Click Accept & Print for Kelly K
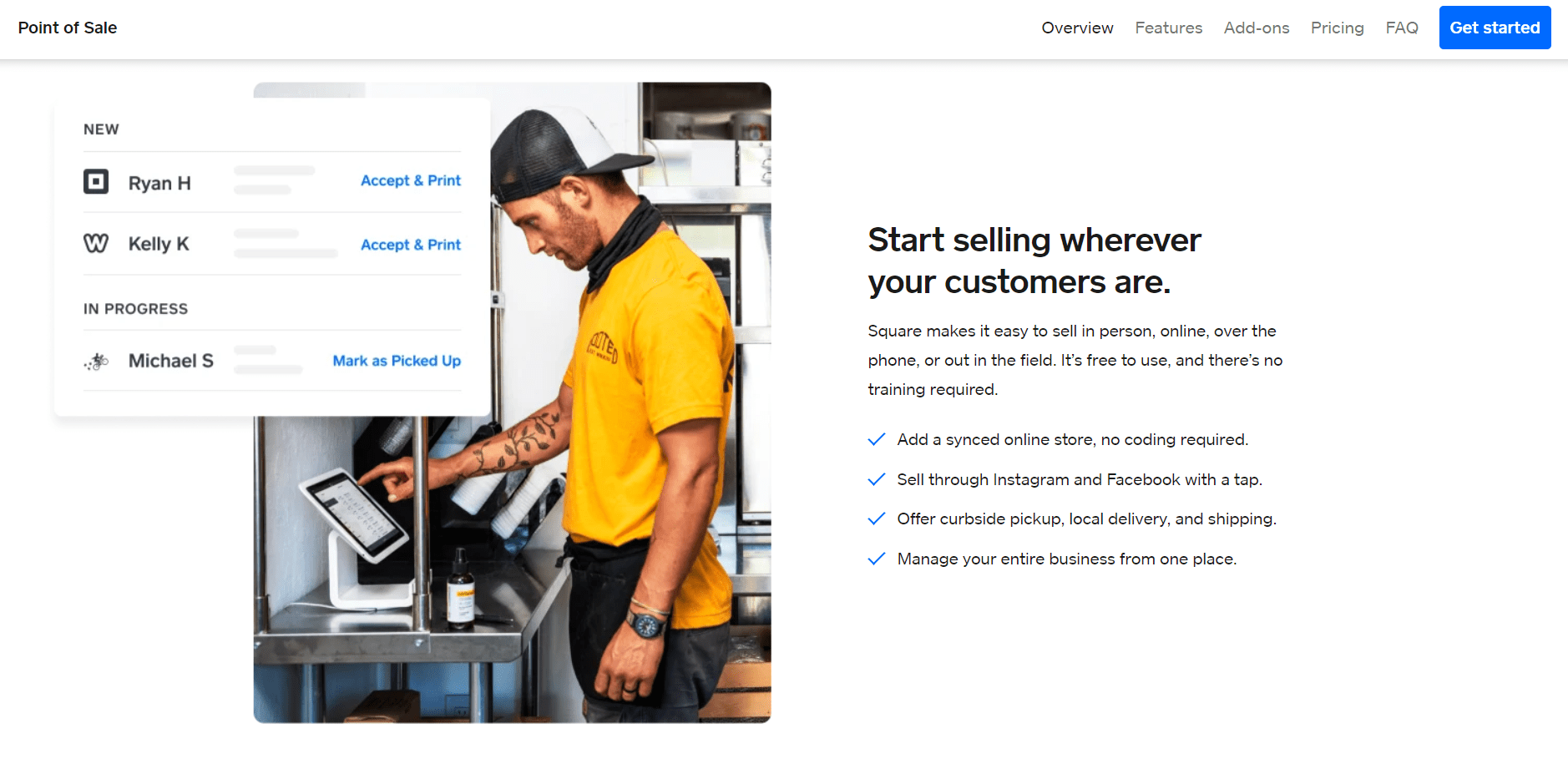1568x764 pixels. click(410, 245)
